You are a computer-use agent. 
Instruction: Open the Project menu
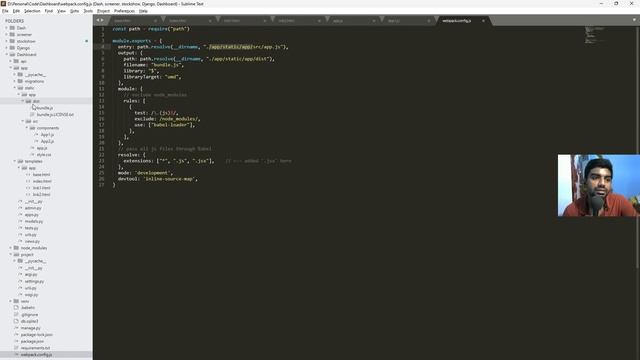point(103,11)
